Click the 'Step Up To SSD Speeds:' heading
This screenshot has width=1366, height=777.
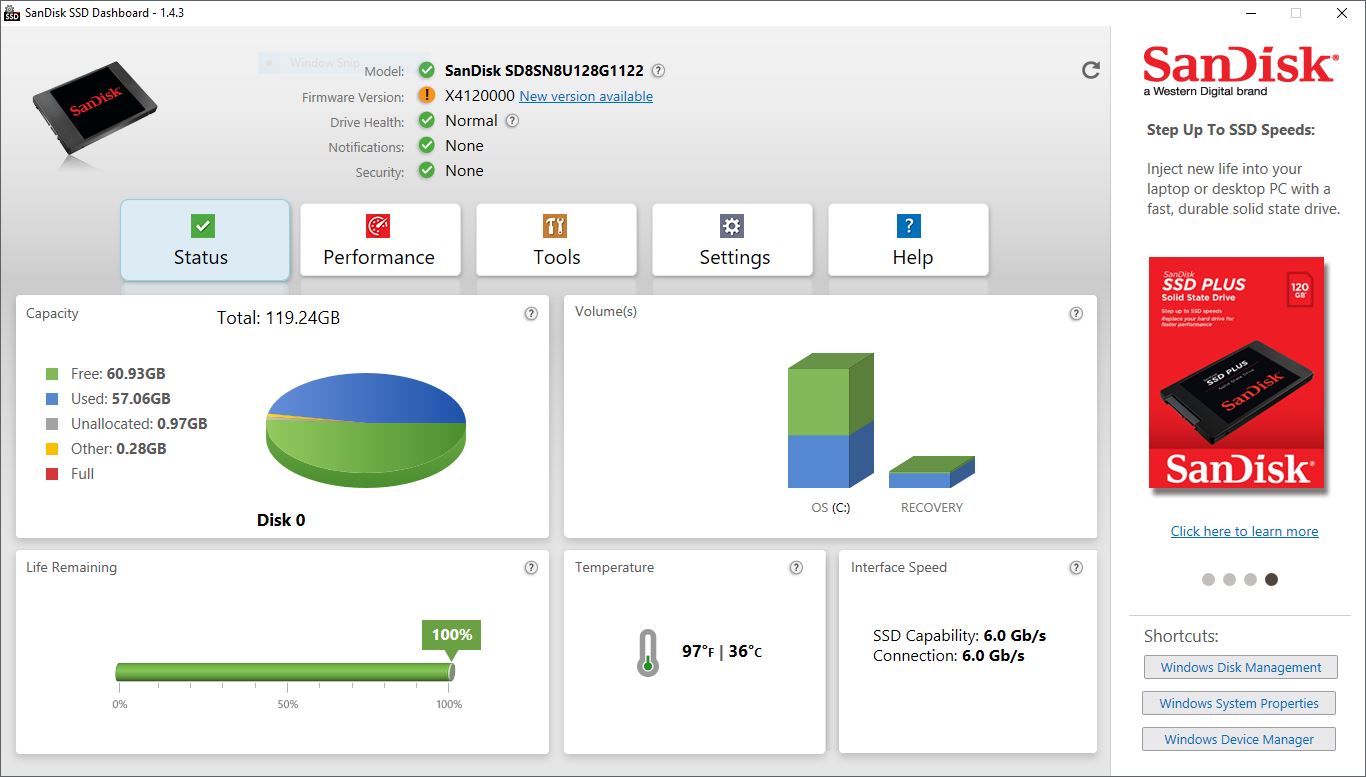[1230, 130]
